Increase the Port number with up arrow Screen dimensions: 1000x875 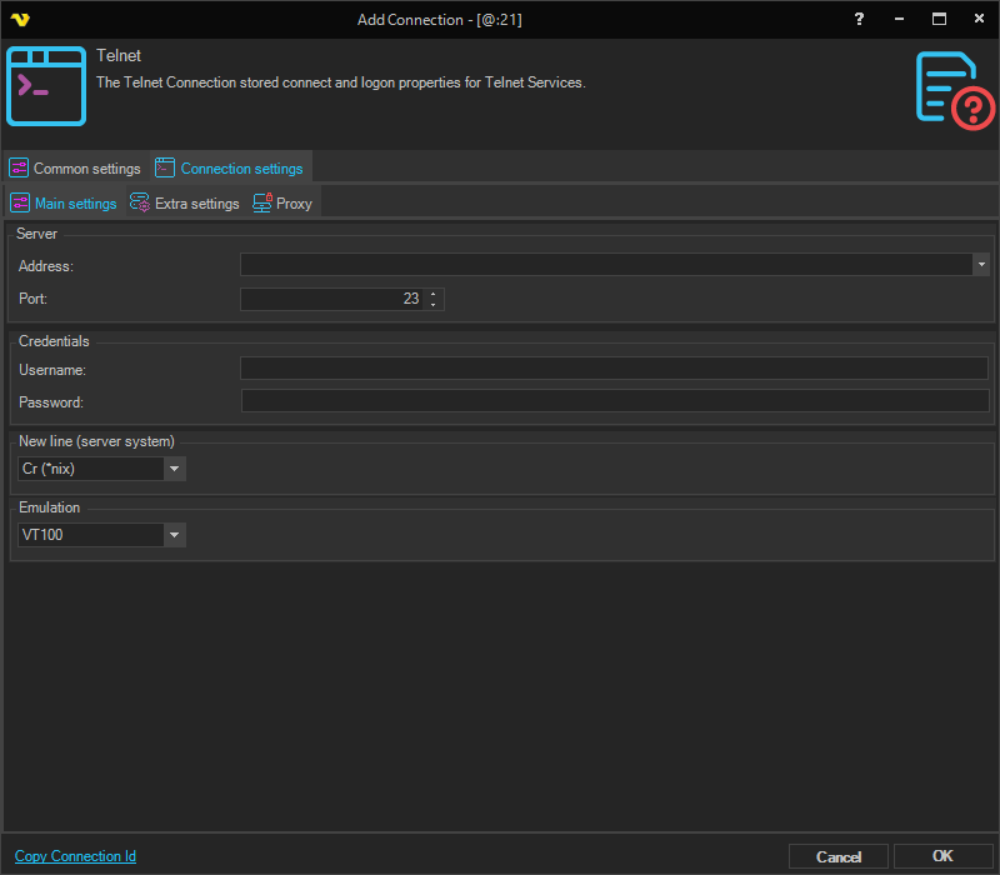coord(433,294)
